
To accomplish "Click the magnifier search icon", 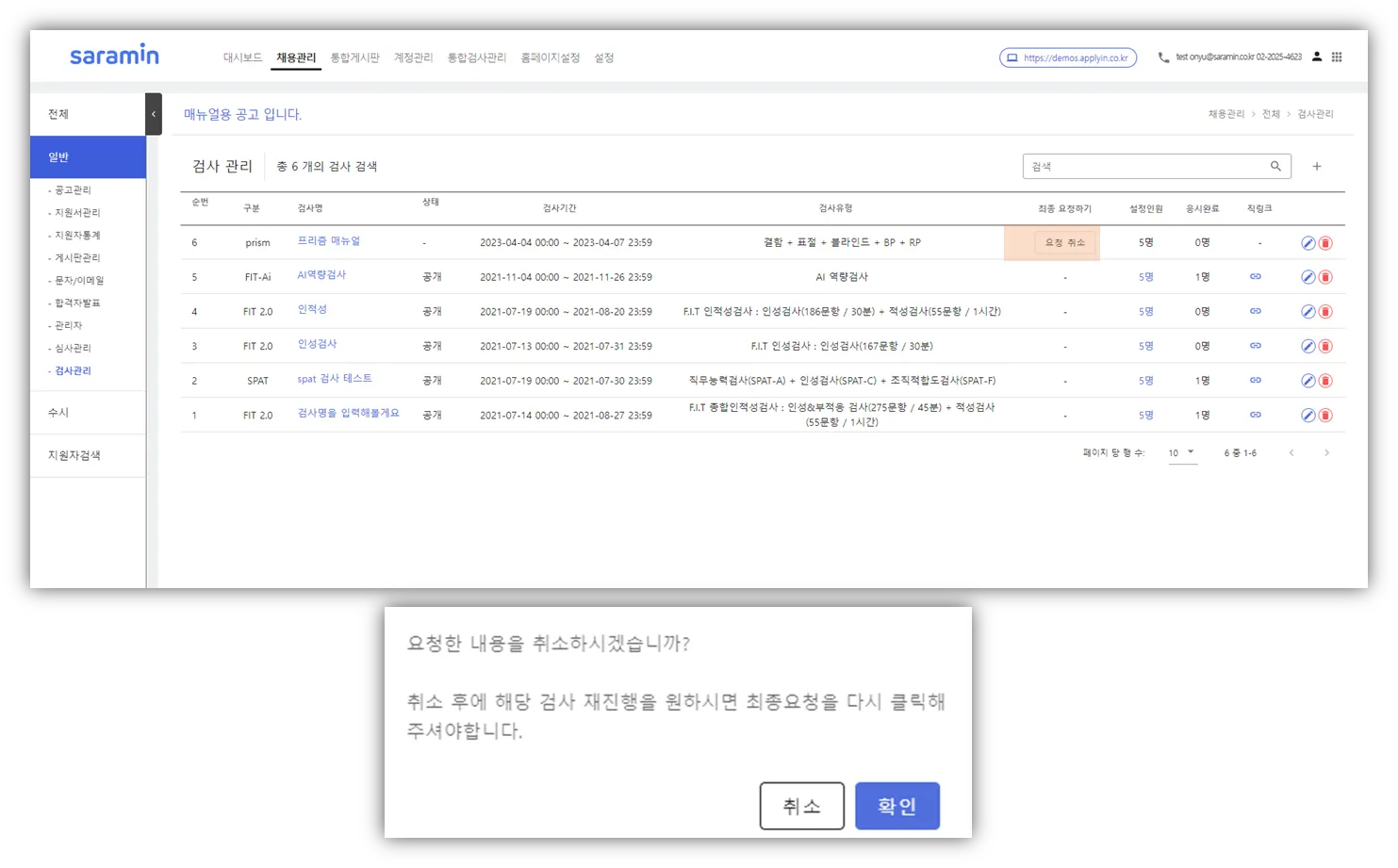I will [x=1275, y=166].
